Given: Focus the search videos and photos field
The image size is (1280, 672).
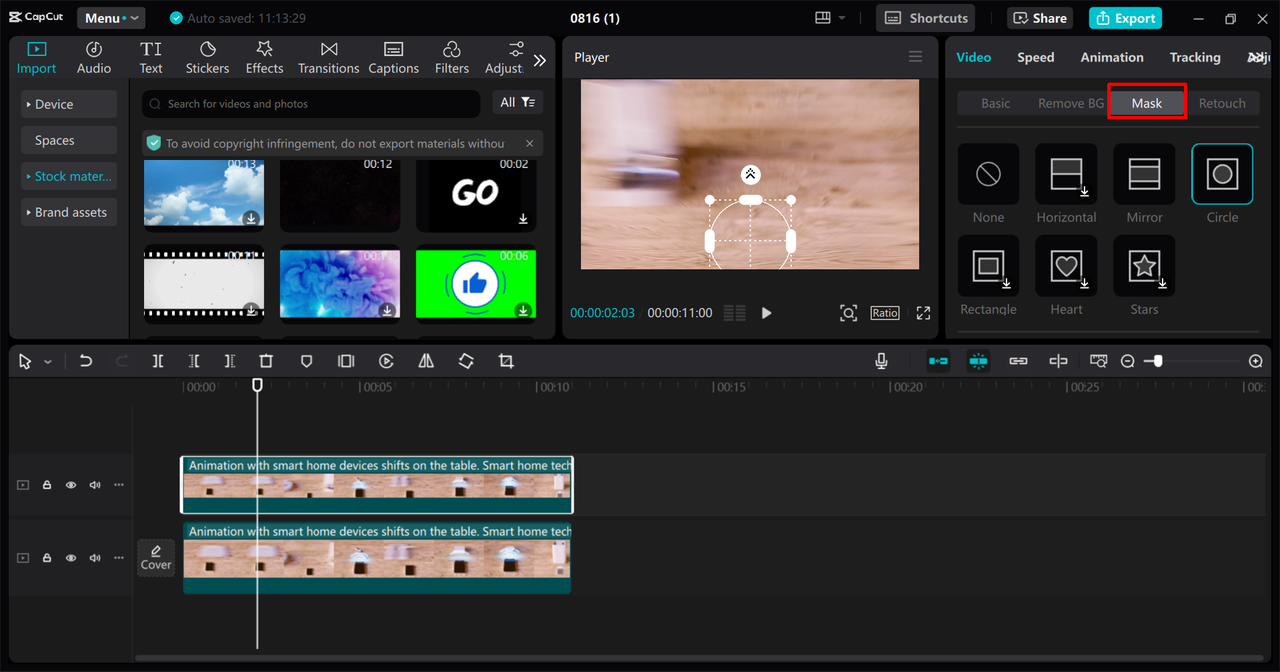Looking at the screenshot, I should (311, 104).
